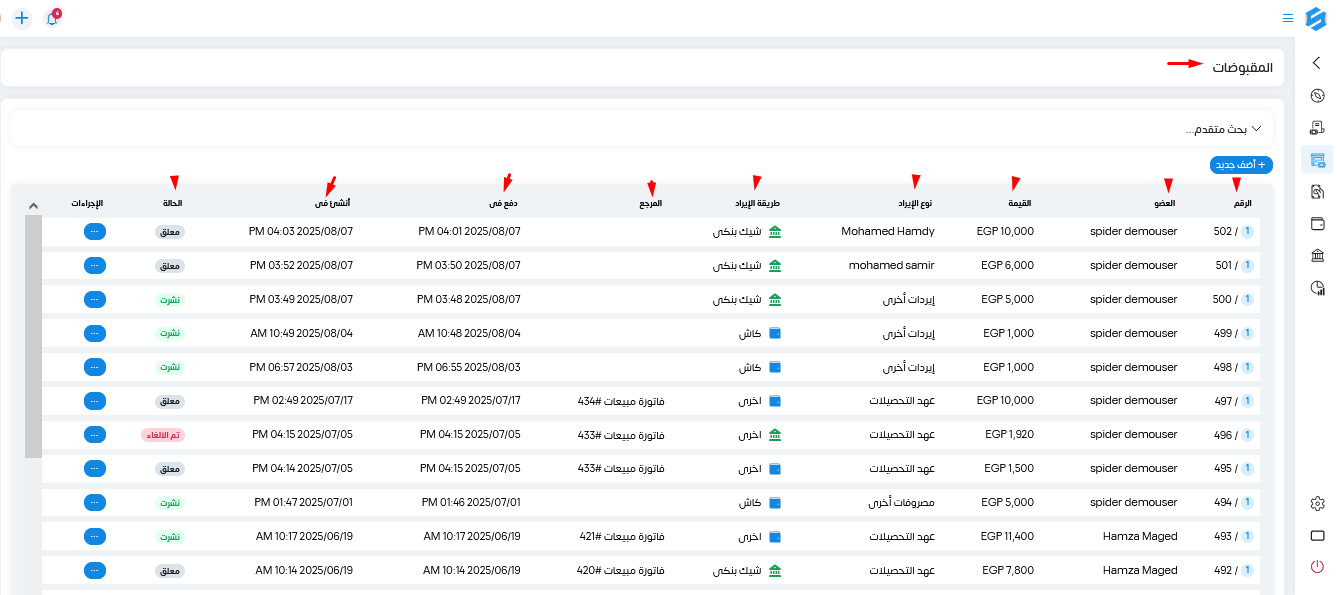The image size is (1337, 595).
Task: Click the العضو column header
Action: tap(1164, 203)
